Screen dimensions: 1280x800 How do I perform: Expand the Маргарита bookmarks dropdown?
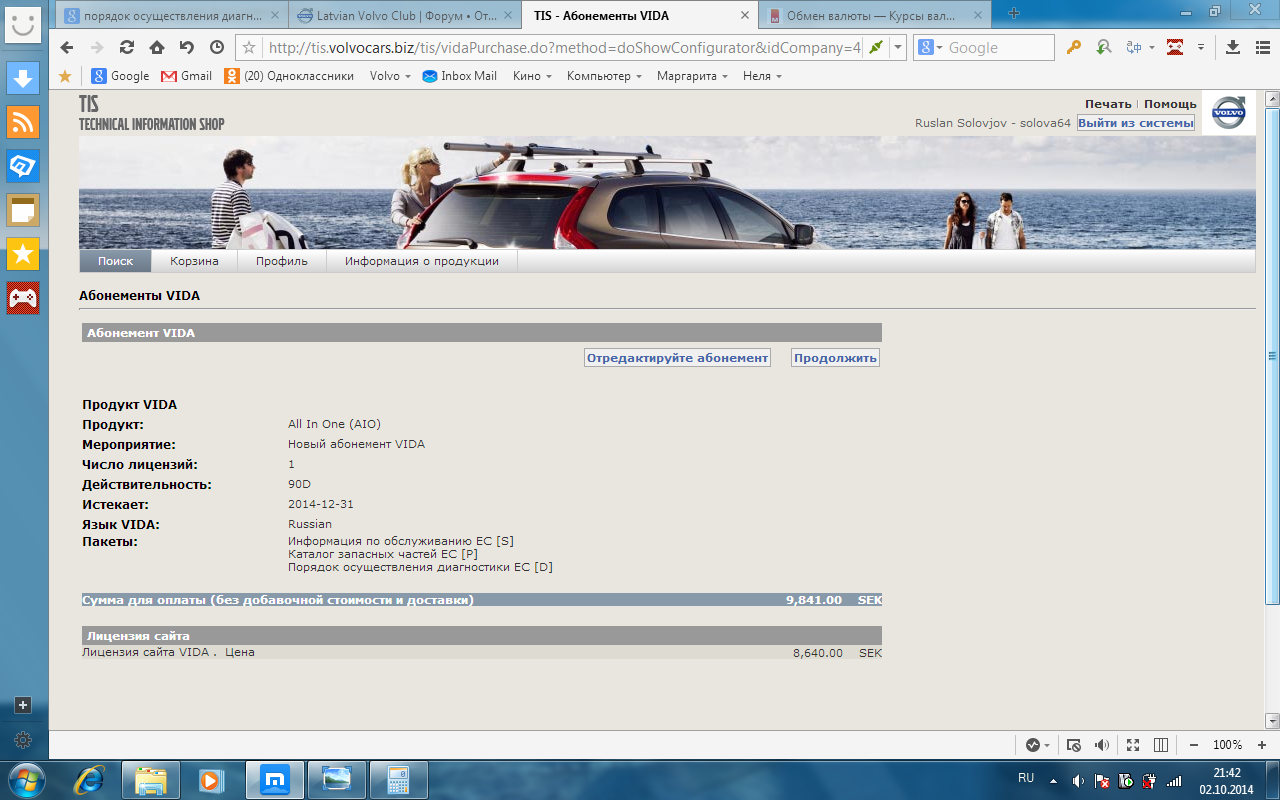692,76
